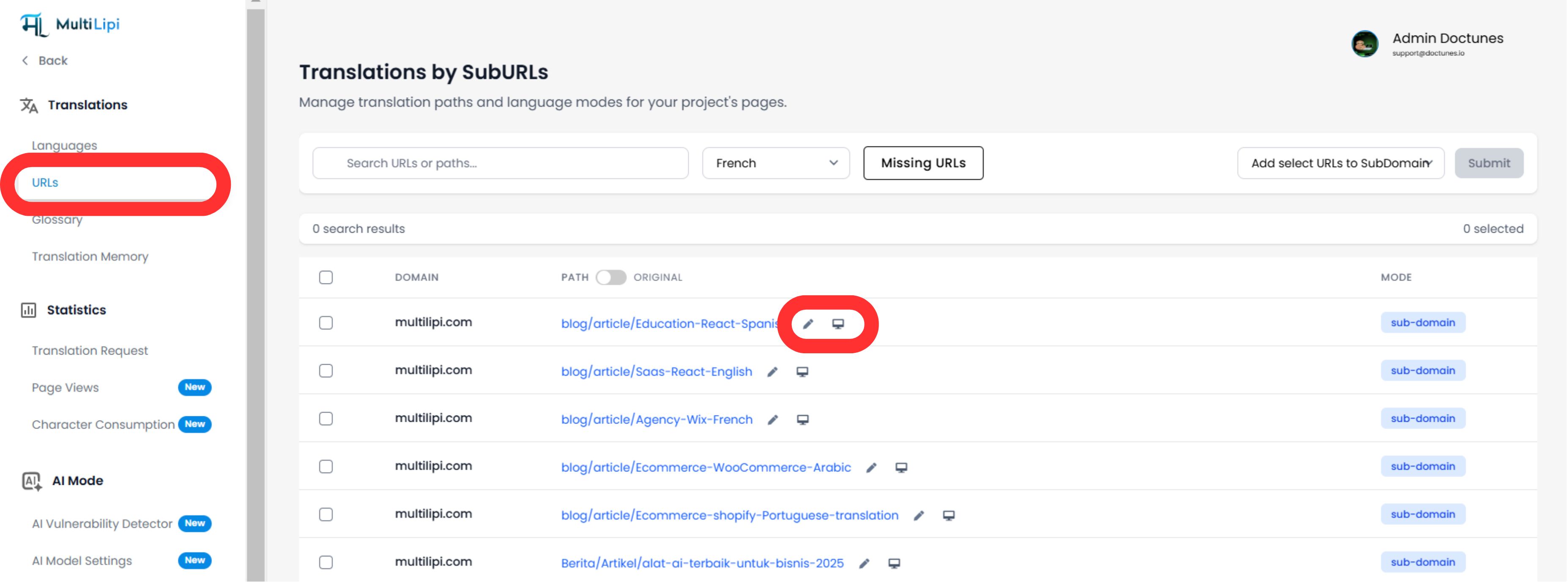1568x583 pixels.
Task: Open the French language dropdown
Action: [x=775, y=162]
